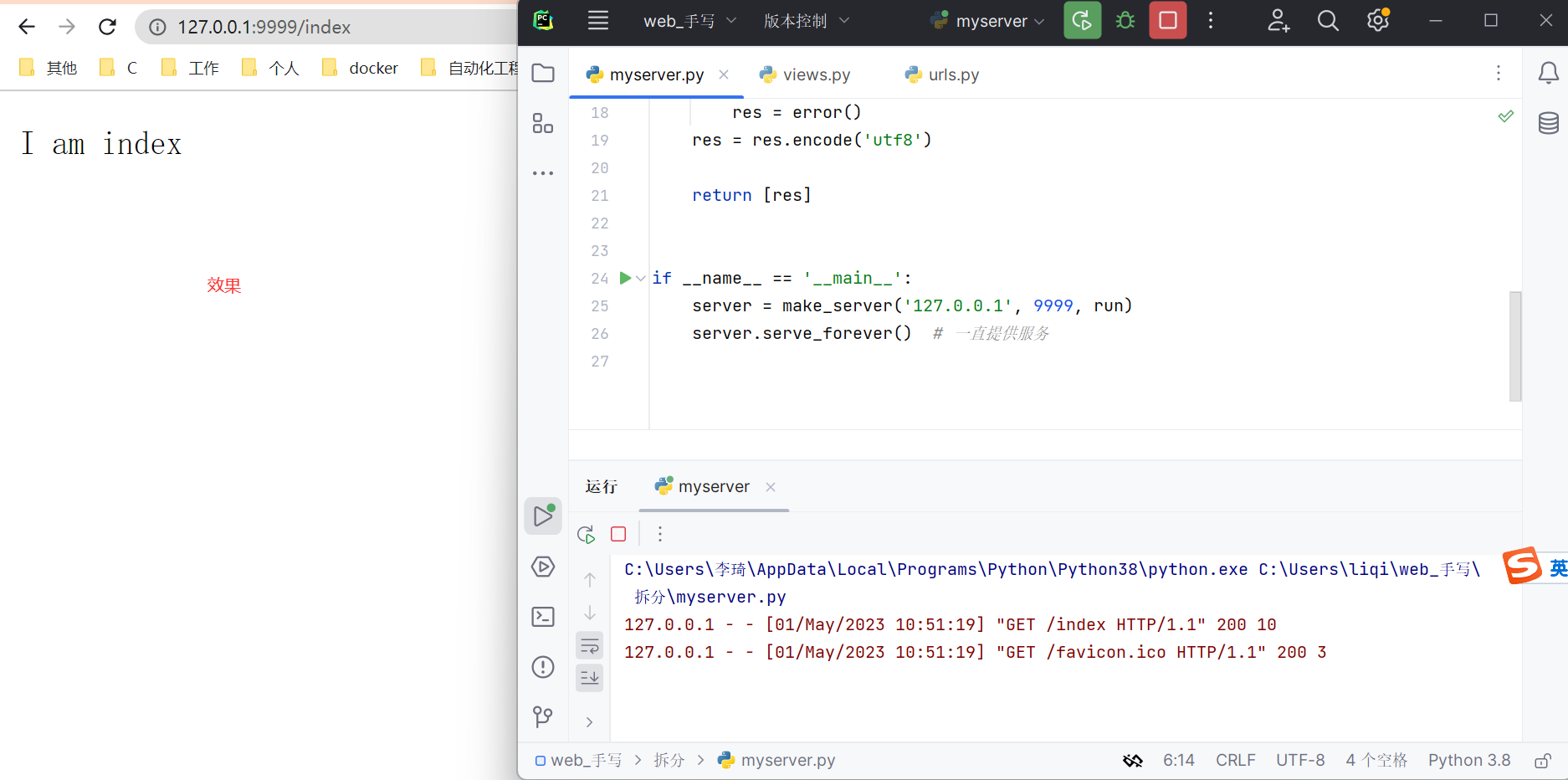Open 其他 bookmark folder in browser
The height and width of the screenshot is (780, 1568).
coord(49,68)
